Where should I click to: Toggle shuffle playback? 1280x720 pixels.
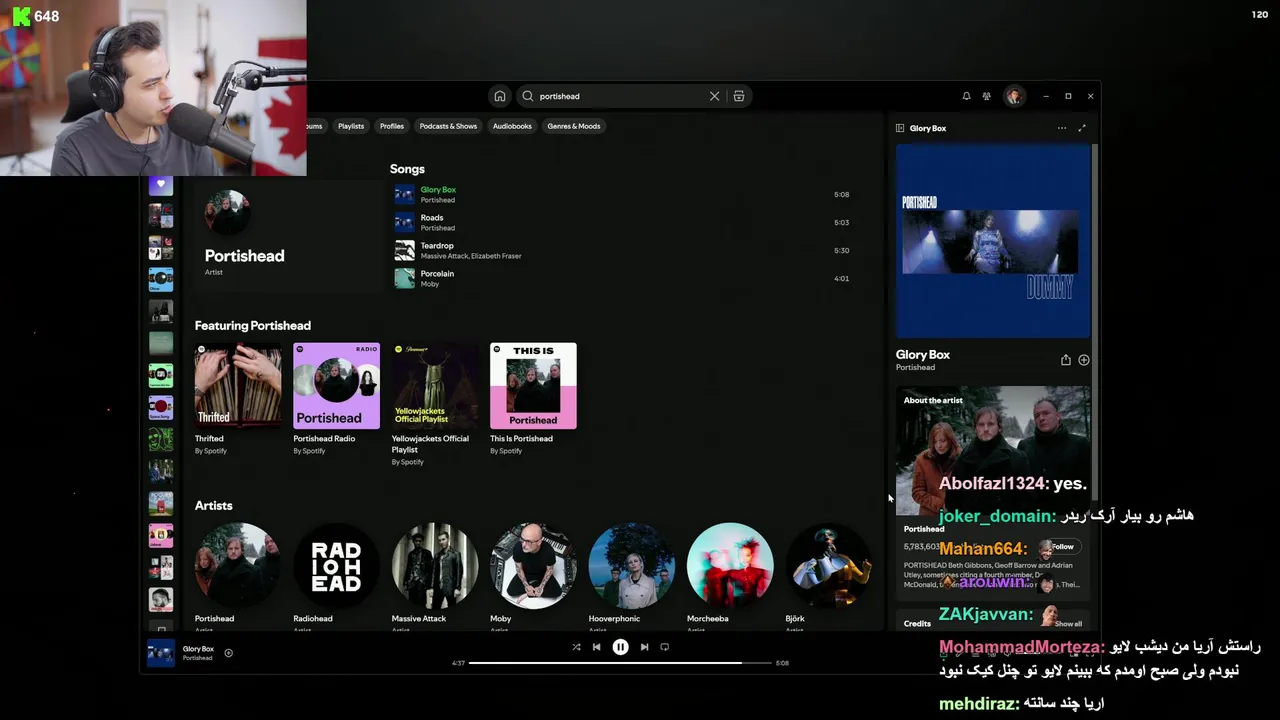[x=576, y=647]
